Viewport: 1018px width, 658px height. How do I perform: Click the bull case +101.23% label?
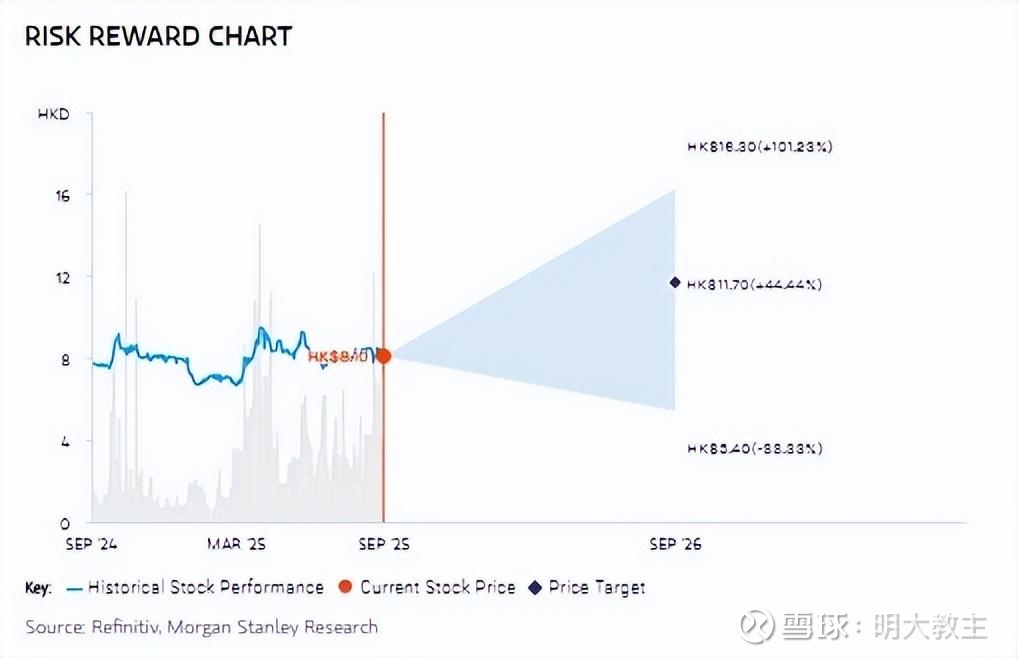click(x=760, y=147)
